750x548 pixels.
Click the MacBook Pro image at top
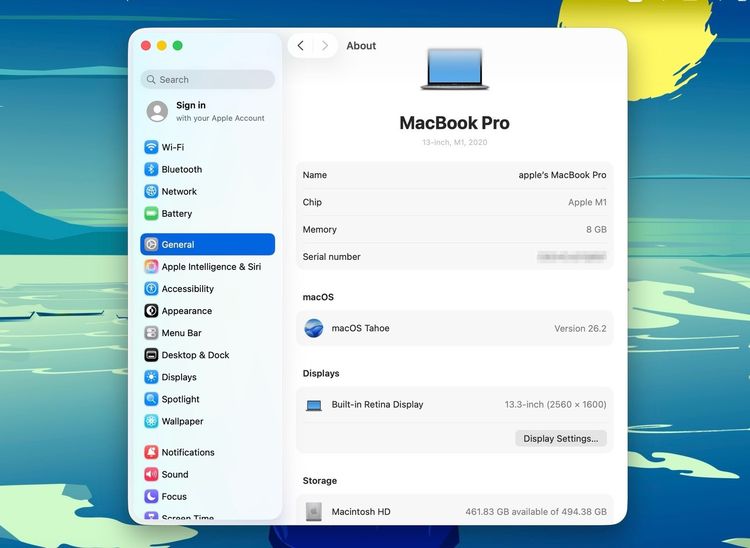[x=454, y=69]
